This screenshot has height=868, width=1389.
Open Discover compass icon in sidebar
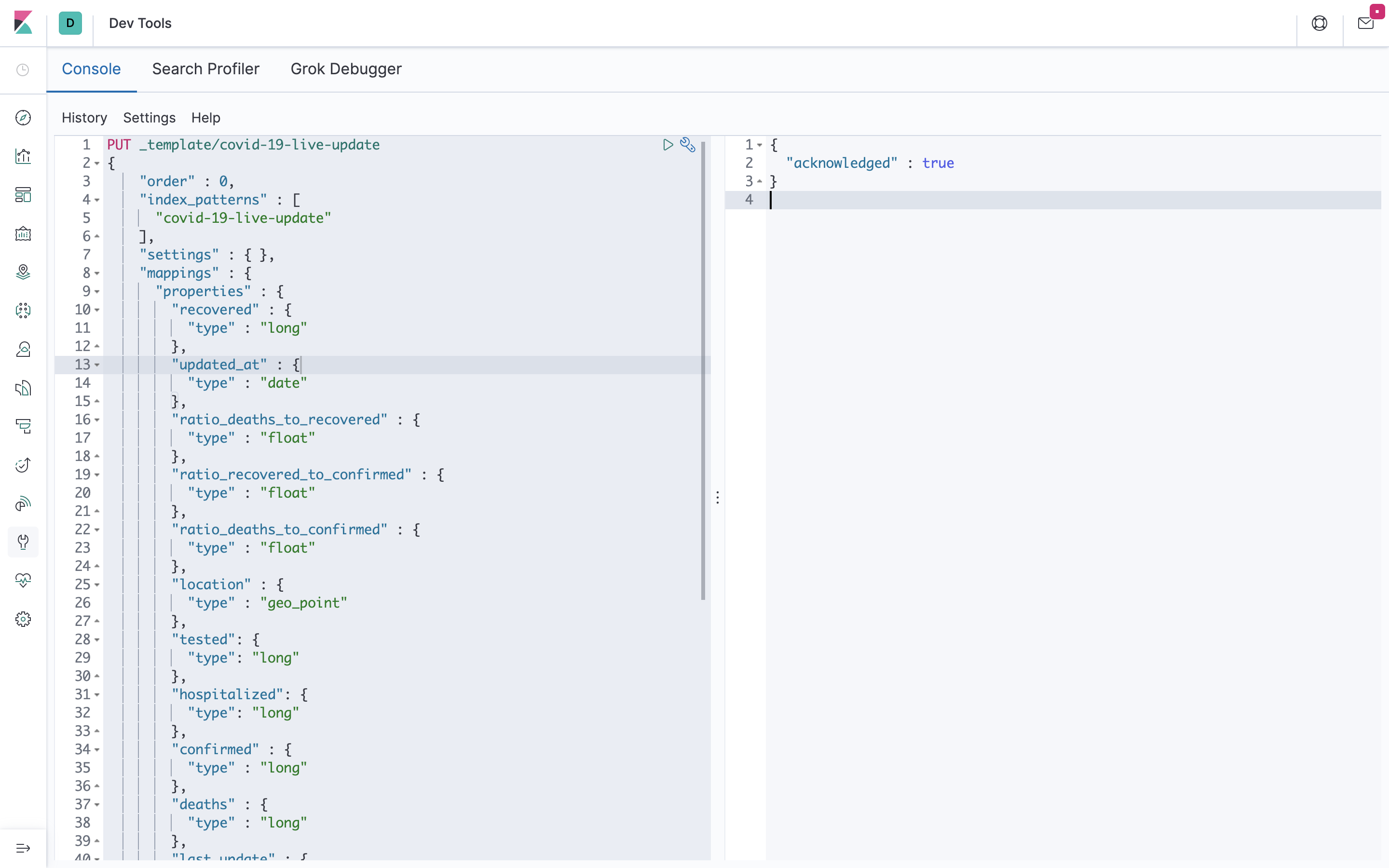click(23, 118)
